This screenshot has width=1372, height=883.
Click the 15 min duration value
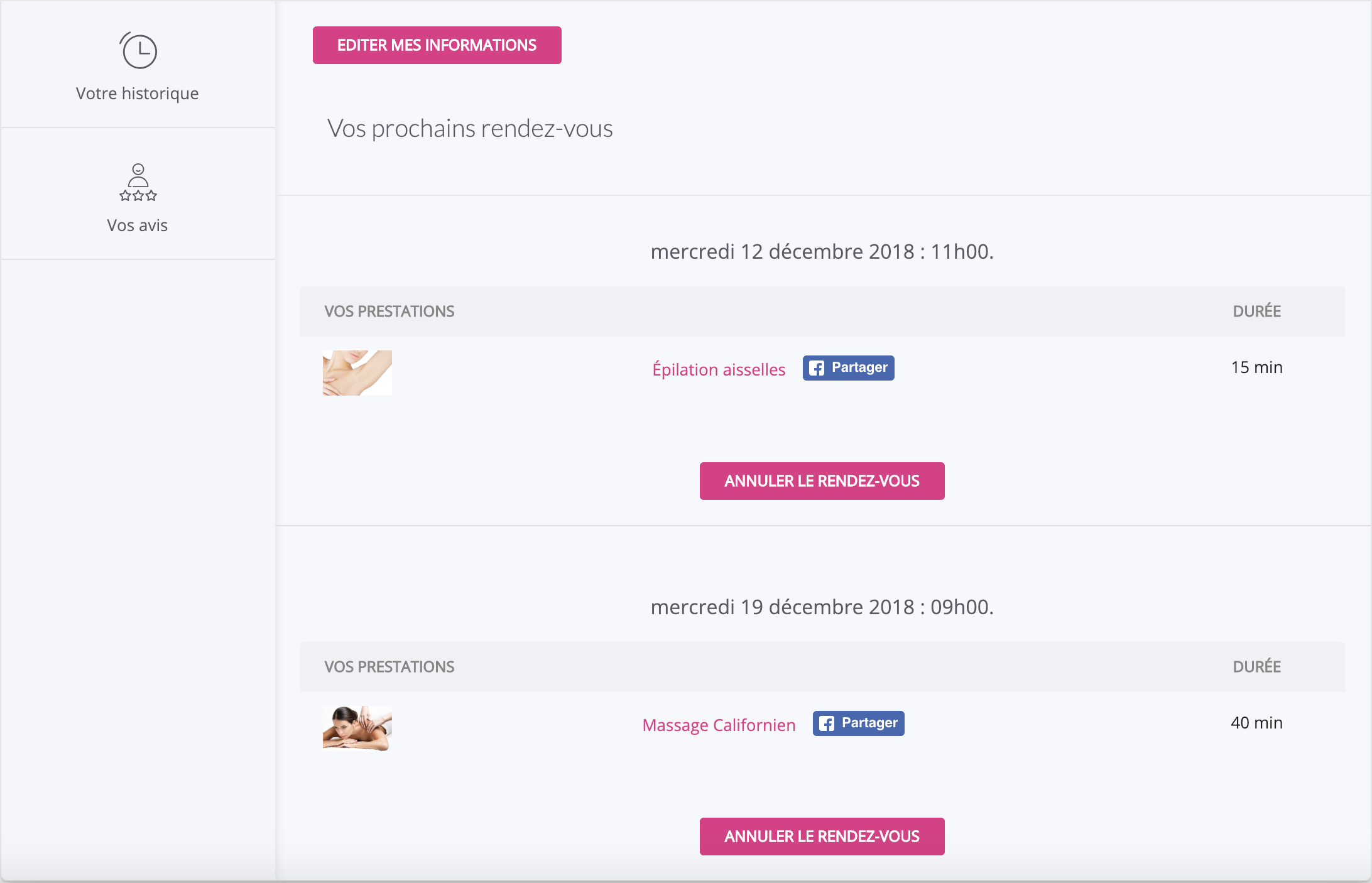pyautogui.click(x=1257, y=367)
